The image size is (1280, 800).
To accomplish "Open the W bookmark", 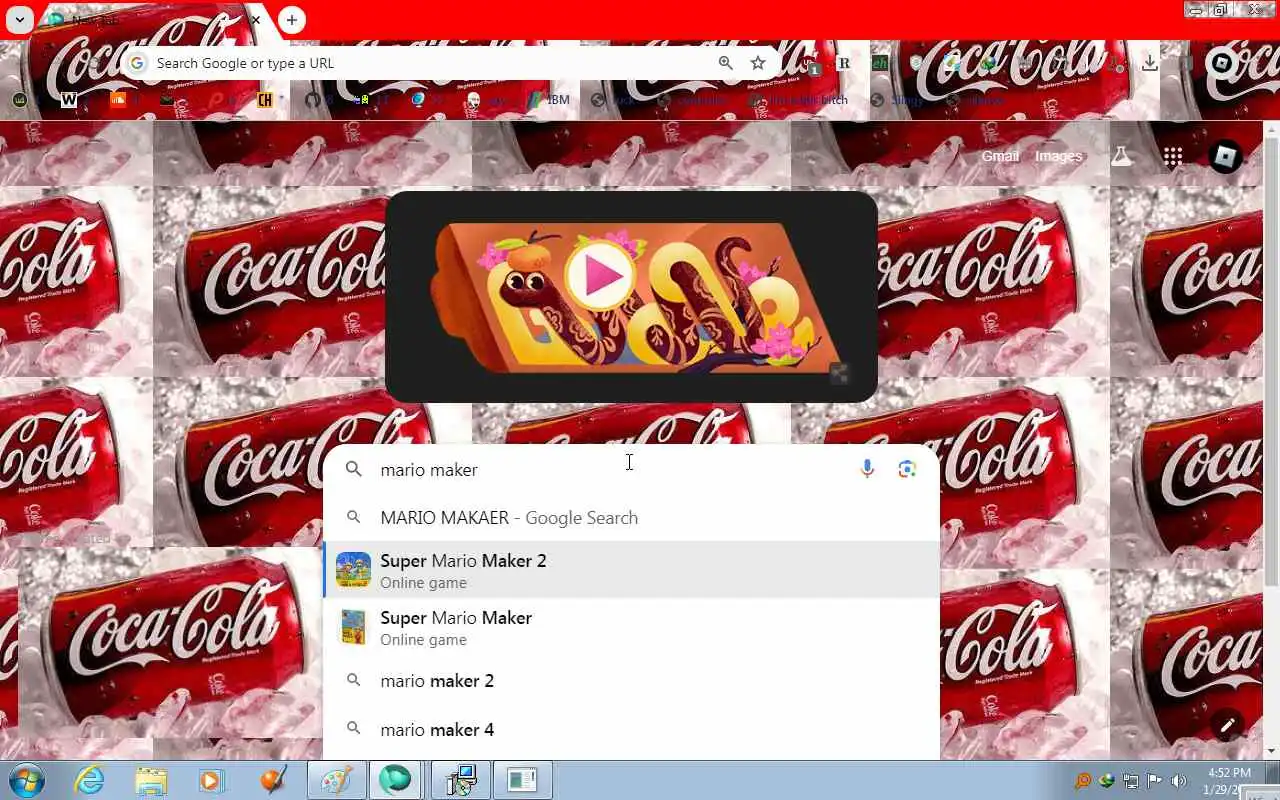I will pyautogui.click(x=69, y=100).
